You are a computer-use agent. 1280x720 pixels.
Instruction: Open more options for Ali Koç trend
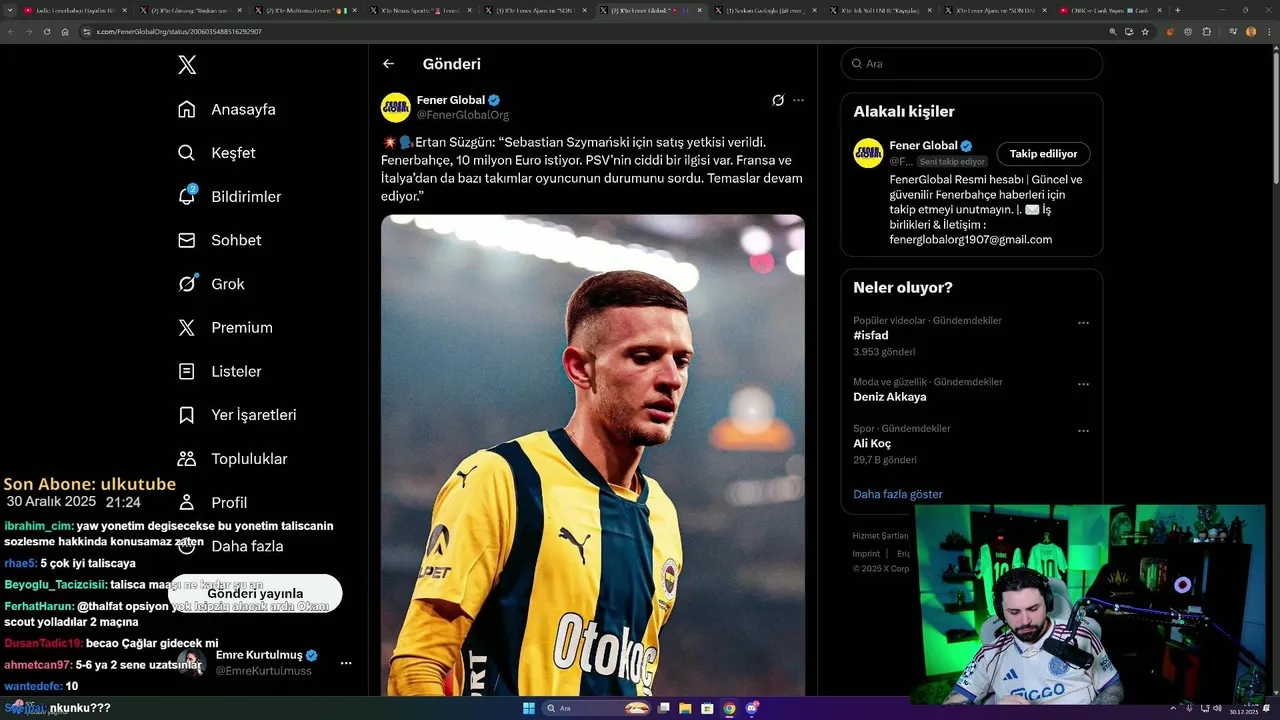pyautogui.click(x=1083, y=431)
